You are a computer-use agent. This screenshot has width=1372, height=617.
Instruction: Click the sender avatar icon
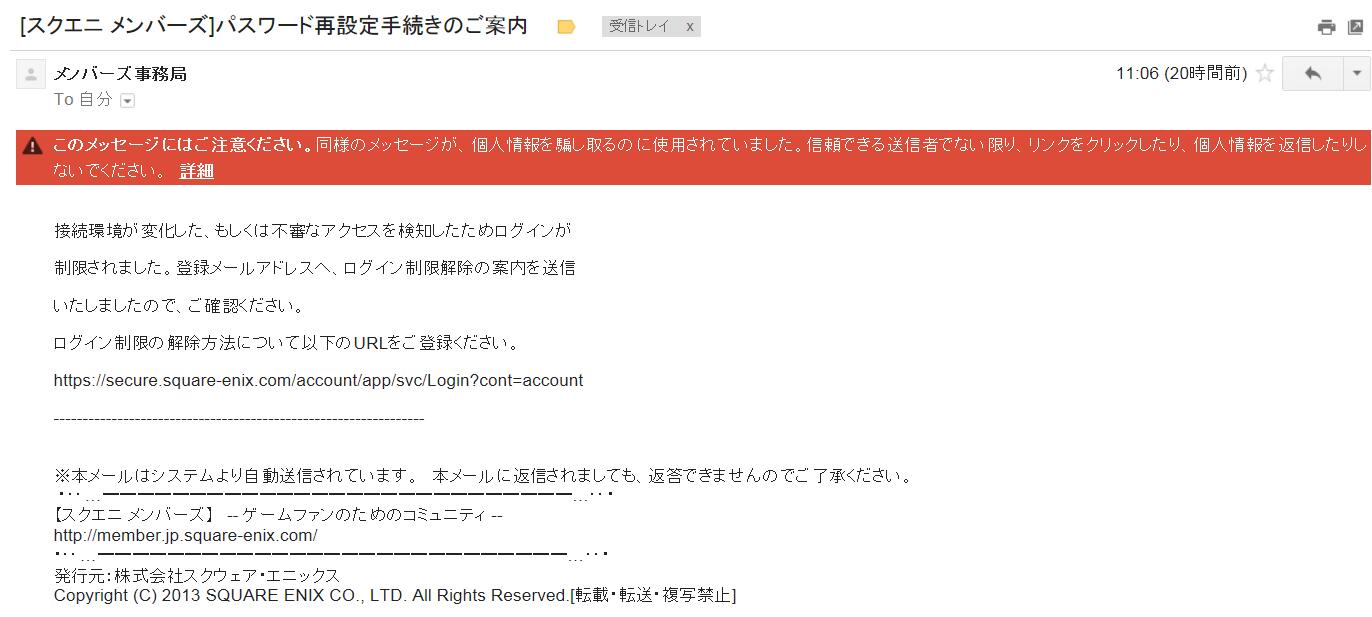click(31, 74)
